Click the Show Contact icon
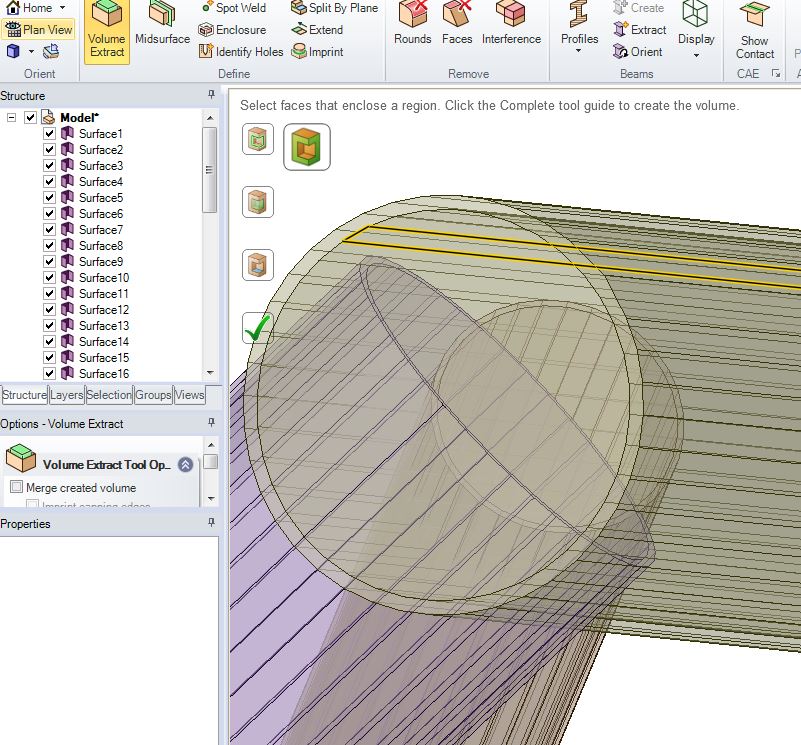Image resolution: width=801 pixels, height=745 pixels. (755, 31)
